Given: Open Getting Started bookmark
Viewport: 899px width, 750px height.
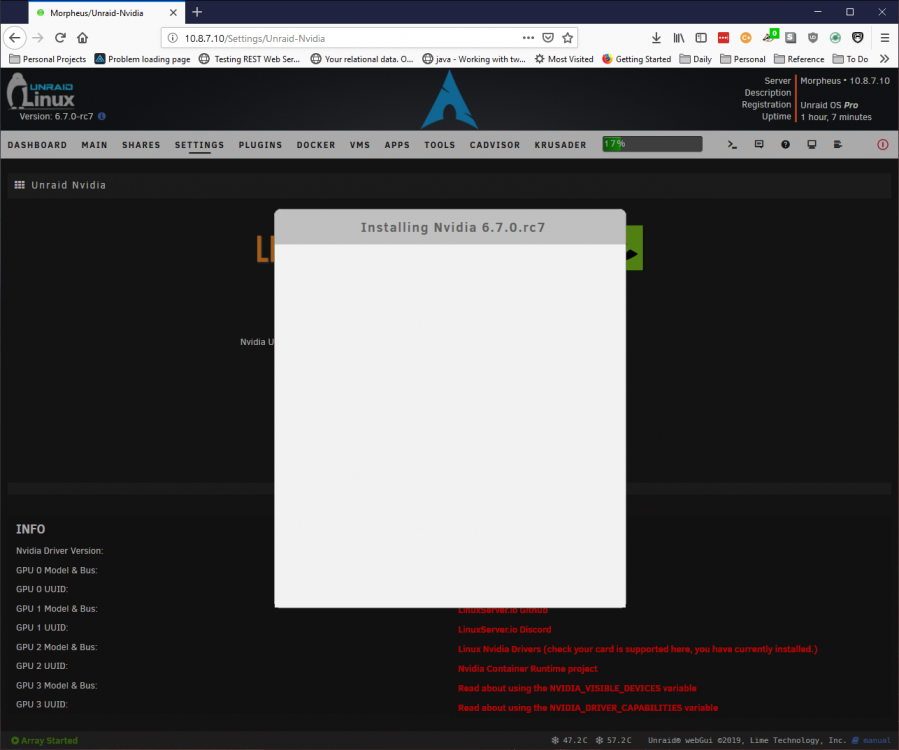Looking at the screenshot, I should tap(636, 59).
